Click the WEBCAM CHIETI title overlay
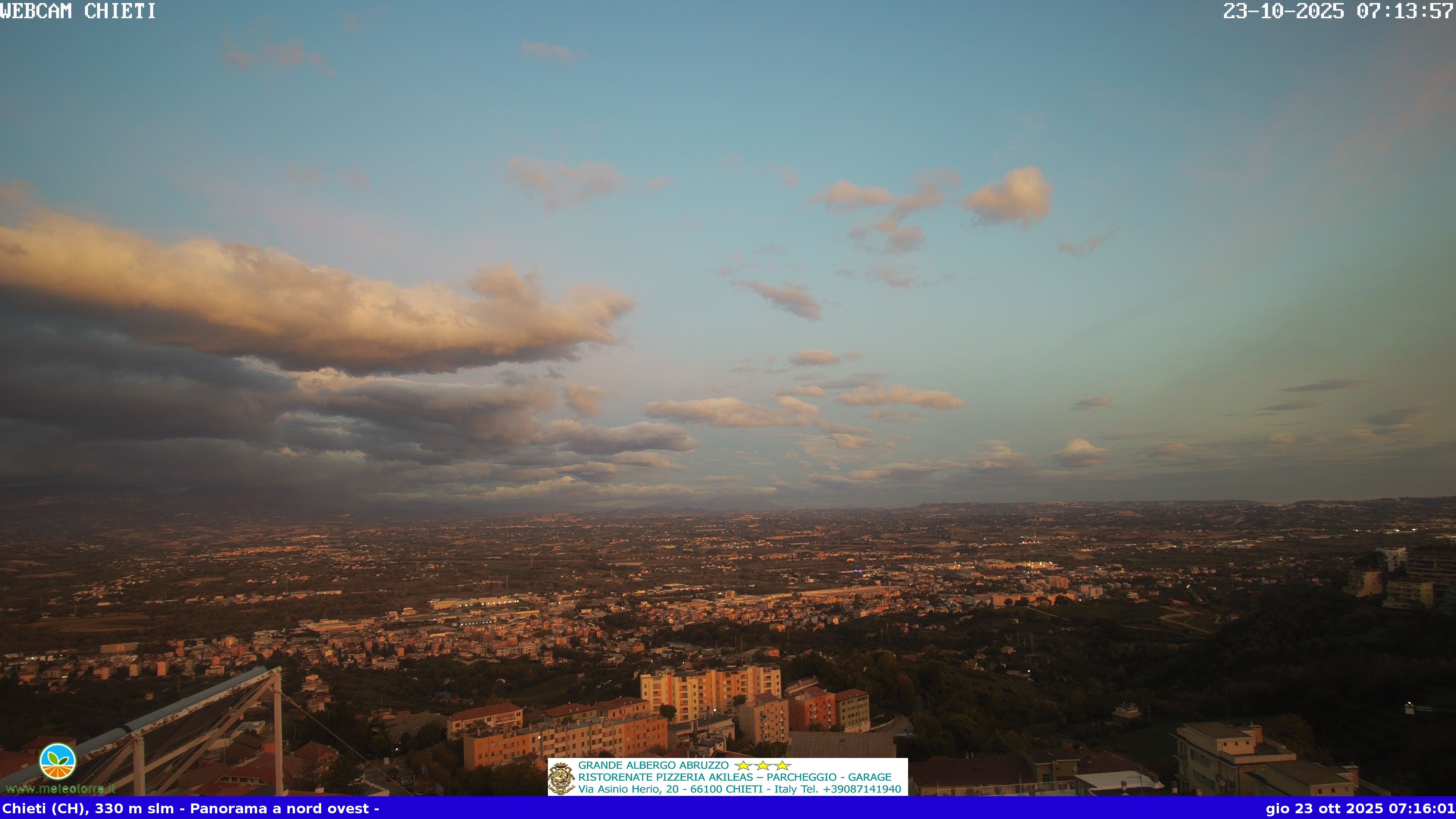Viewport: 1456px width, 819px height. coord(78,11)
